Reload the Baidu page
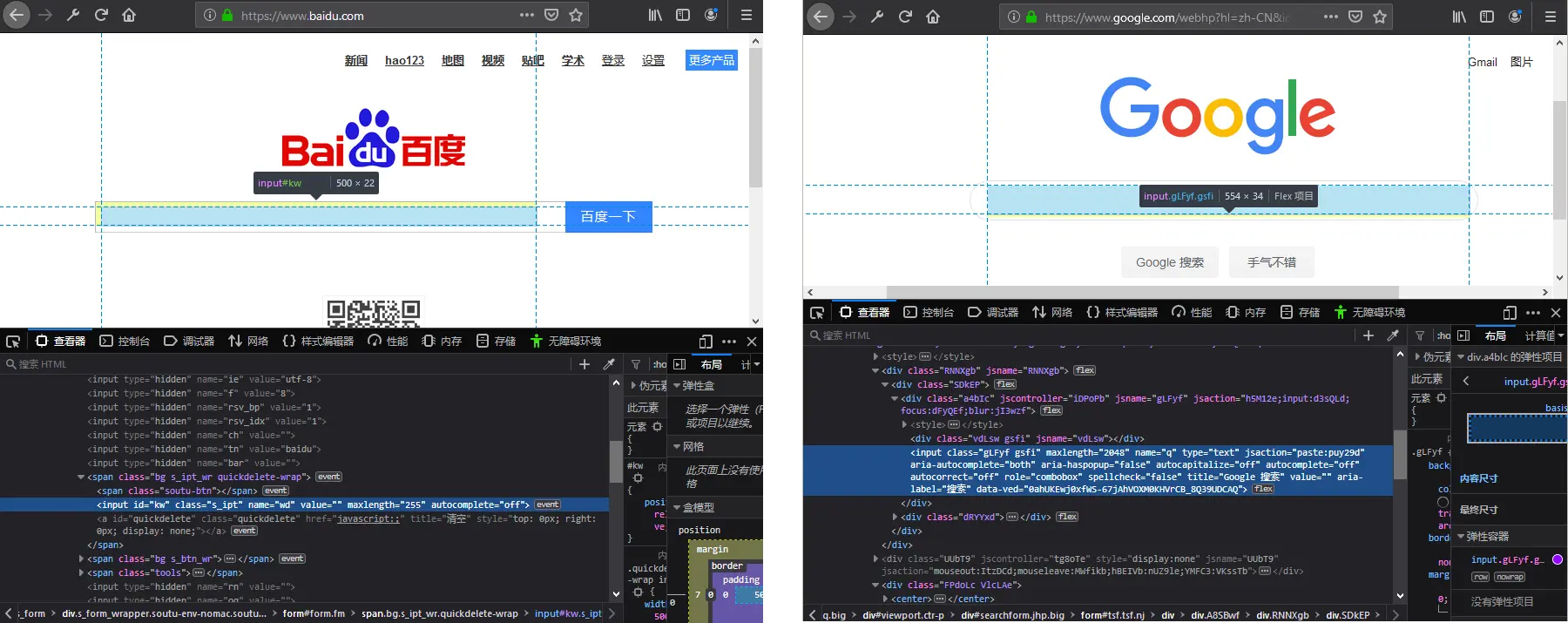This screenshot has width=1568, height=623. coord(101,15)
